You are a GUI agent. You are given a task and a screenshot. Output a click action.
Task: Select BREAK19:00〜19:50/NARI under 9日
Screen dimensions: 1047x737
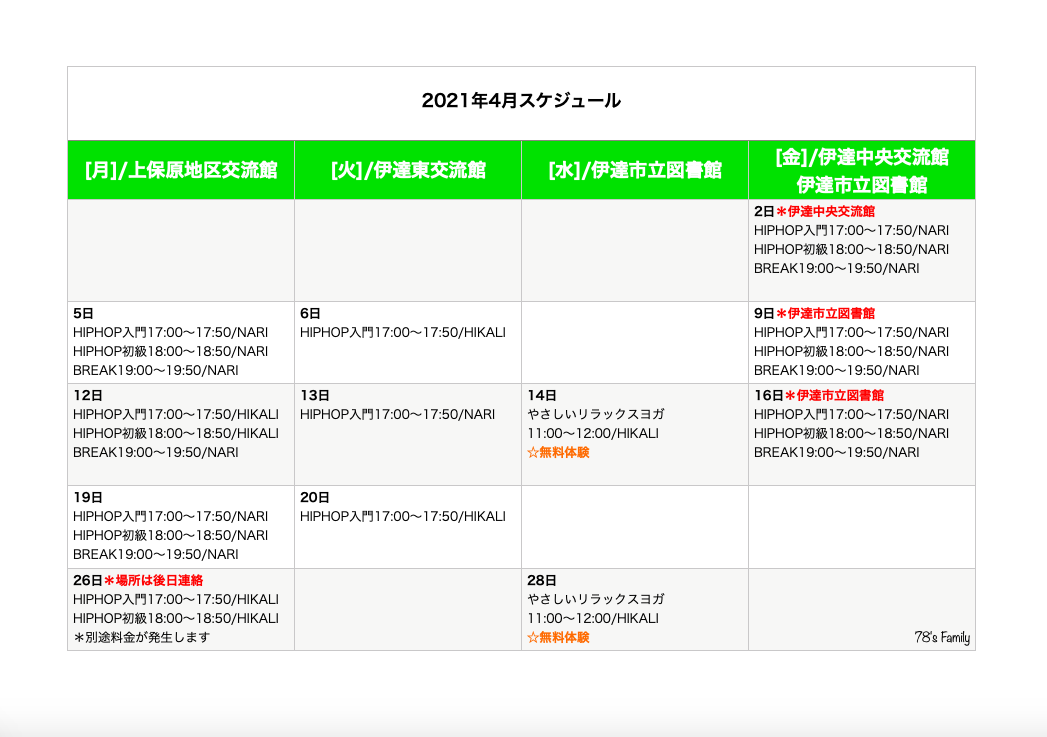pyautogui.click(x=837, y=371)
